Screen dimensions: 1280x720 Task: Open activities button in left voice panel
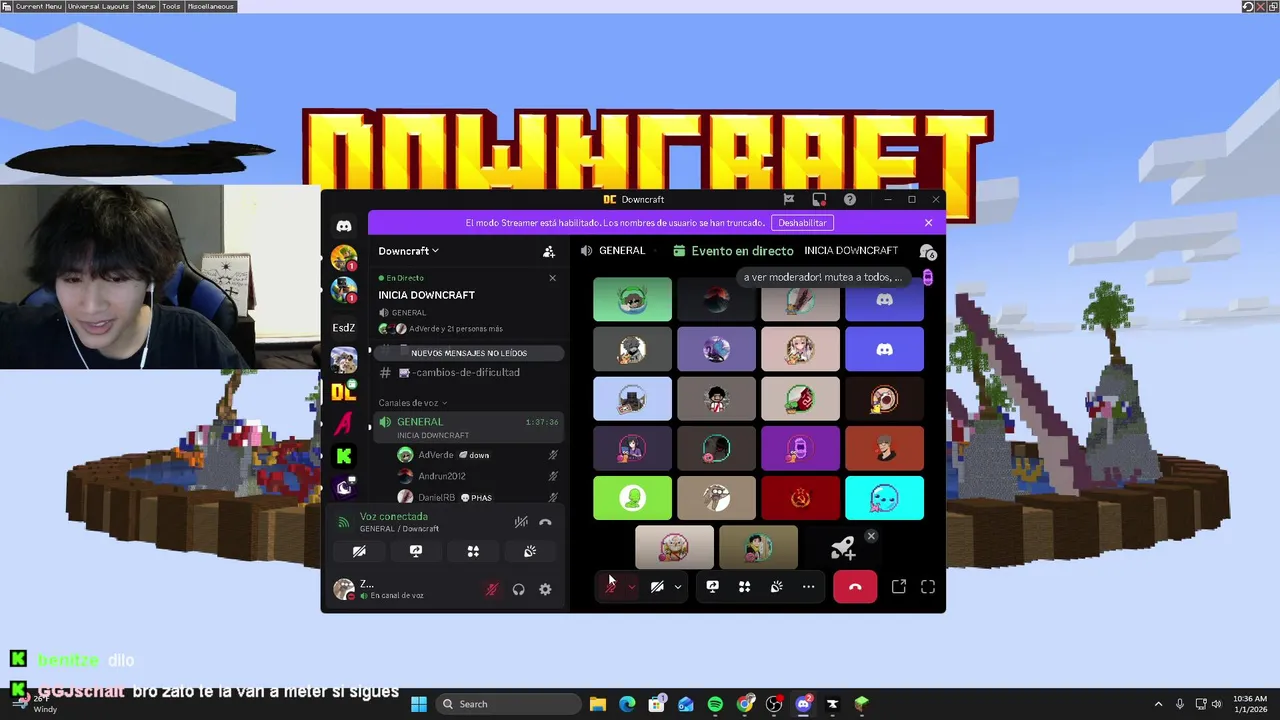[x=473, y=551]
